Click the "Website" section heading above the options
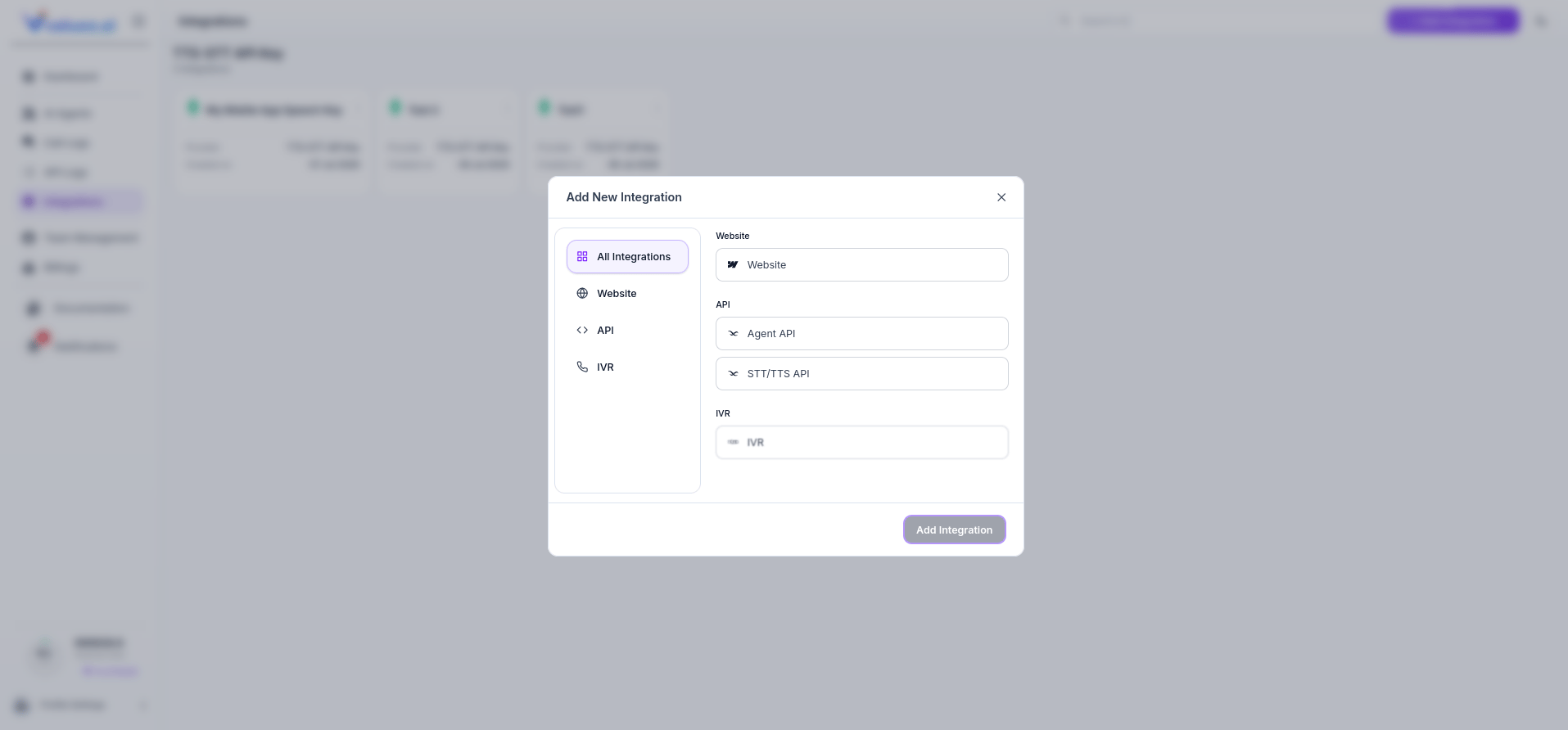 point(733,236)
